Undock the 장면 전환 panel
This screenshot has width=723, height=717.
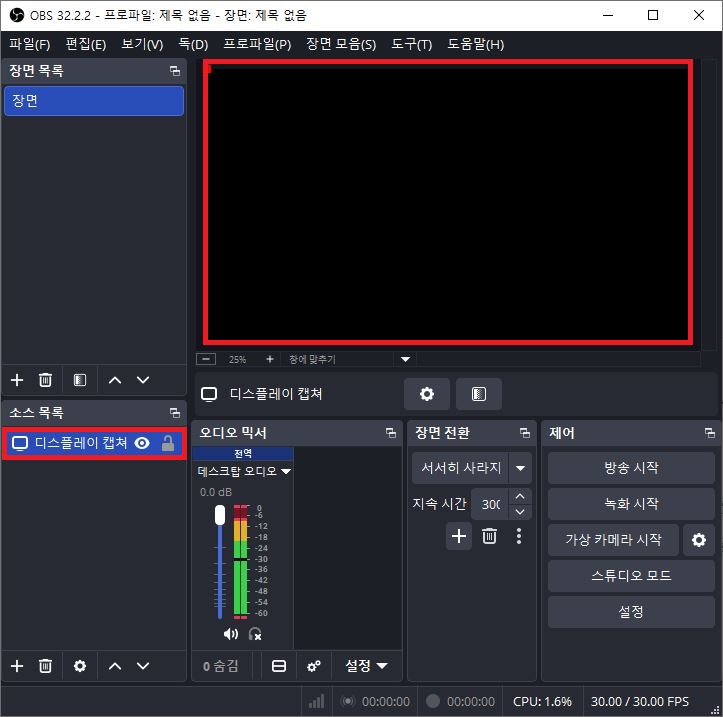click(525, 433)
